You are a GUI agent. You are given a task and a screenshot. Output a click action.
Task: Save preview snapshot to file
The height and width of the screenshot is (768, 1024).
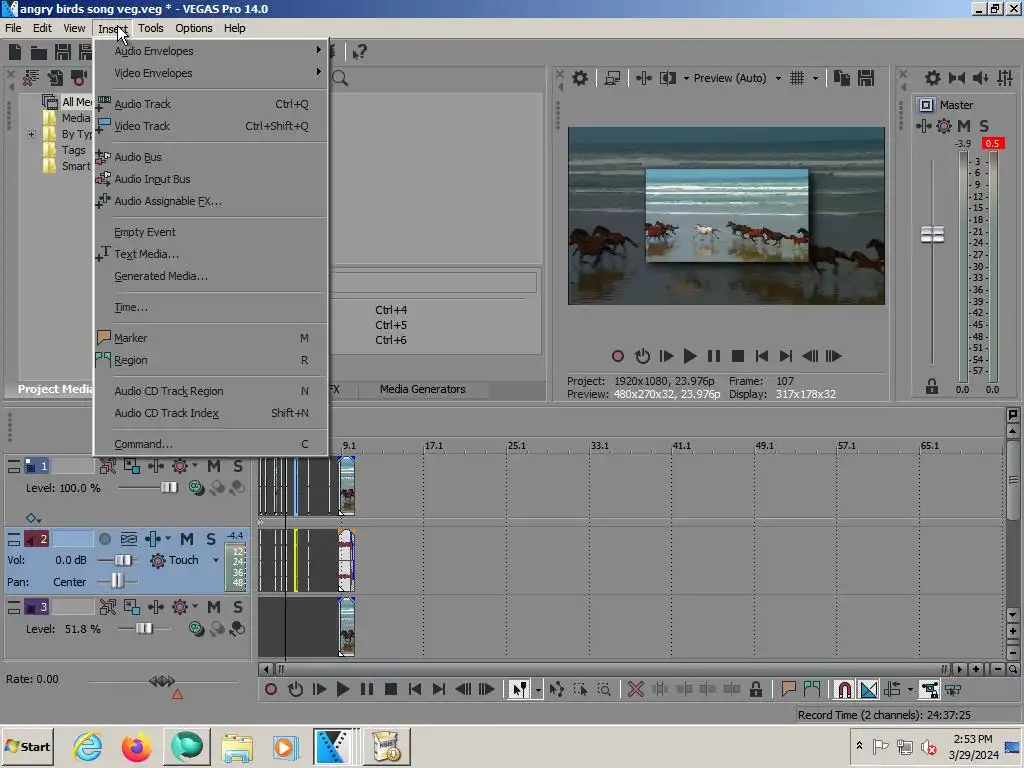point(866,78)
